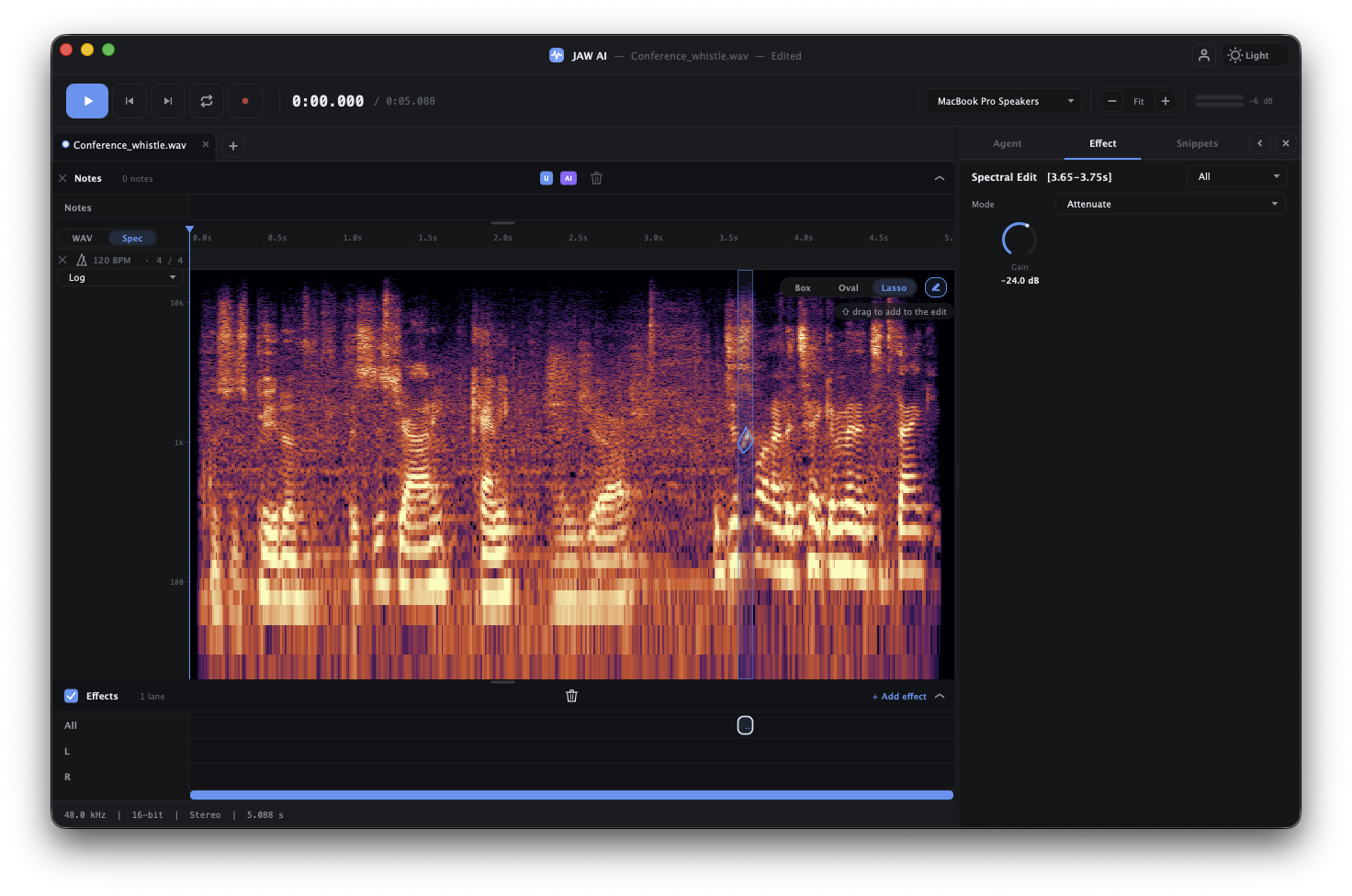The image size is (1352, 896).
Task: Click the lasso selection shape on spectrogram
Action: coord(745,440)
